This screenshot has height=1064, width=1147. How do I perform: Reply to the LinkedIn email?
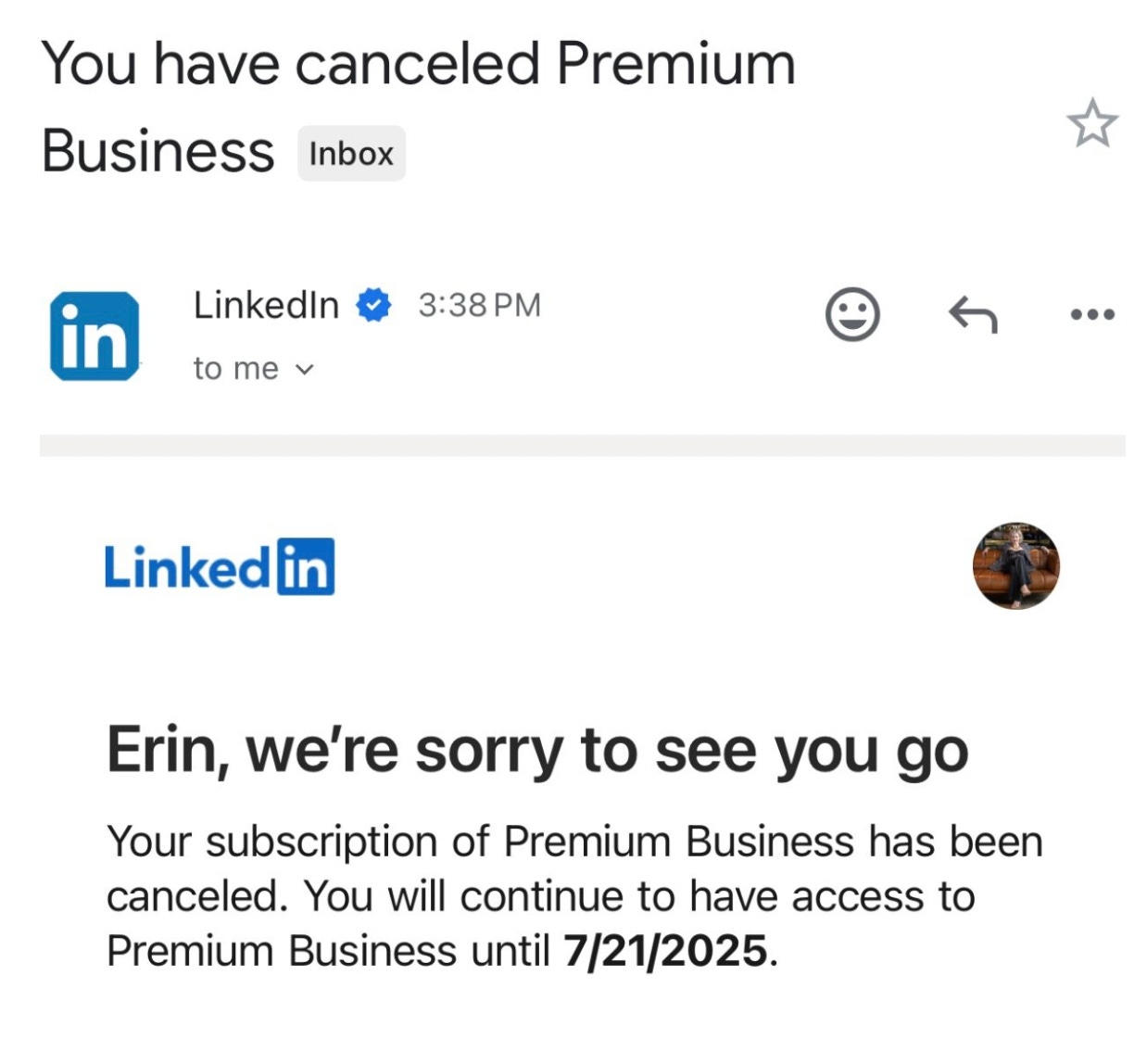(973, 314)
